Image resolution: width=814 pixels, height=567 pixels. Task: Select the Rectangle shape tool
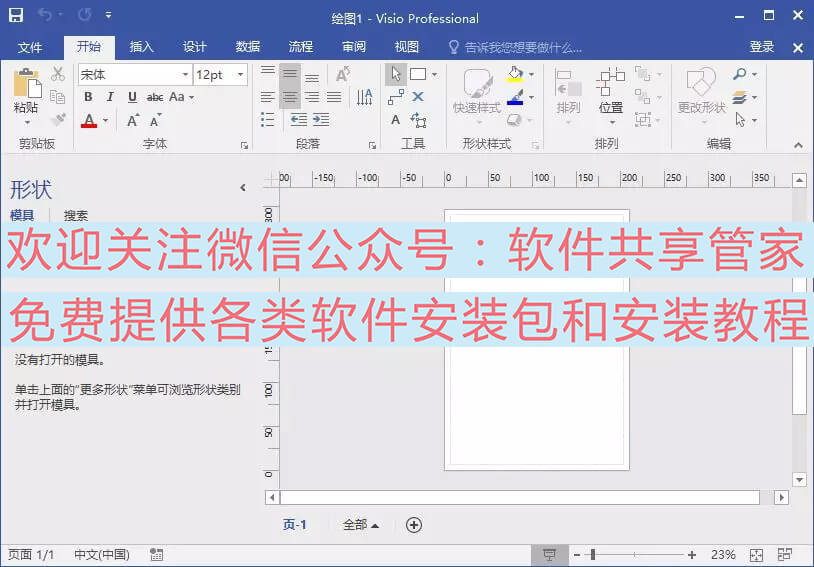418,74
